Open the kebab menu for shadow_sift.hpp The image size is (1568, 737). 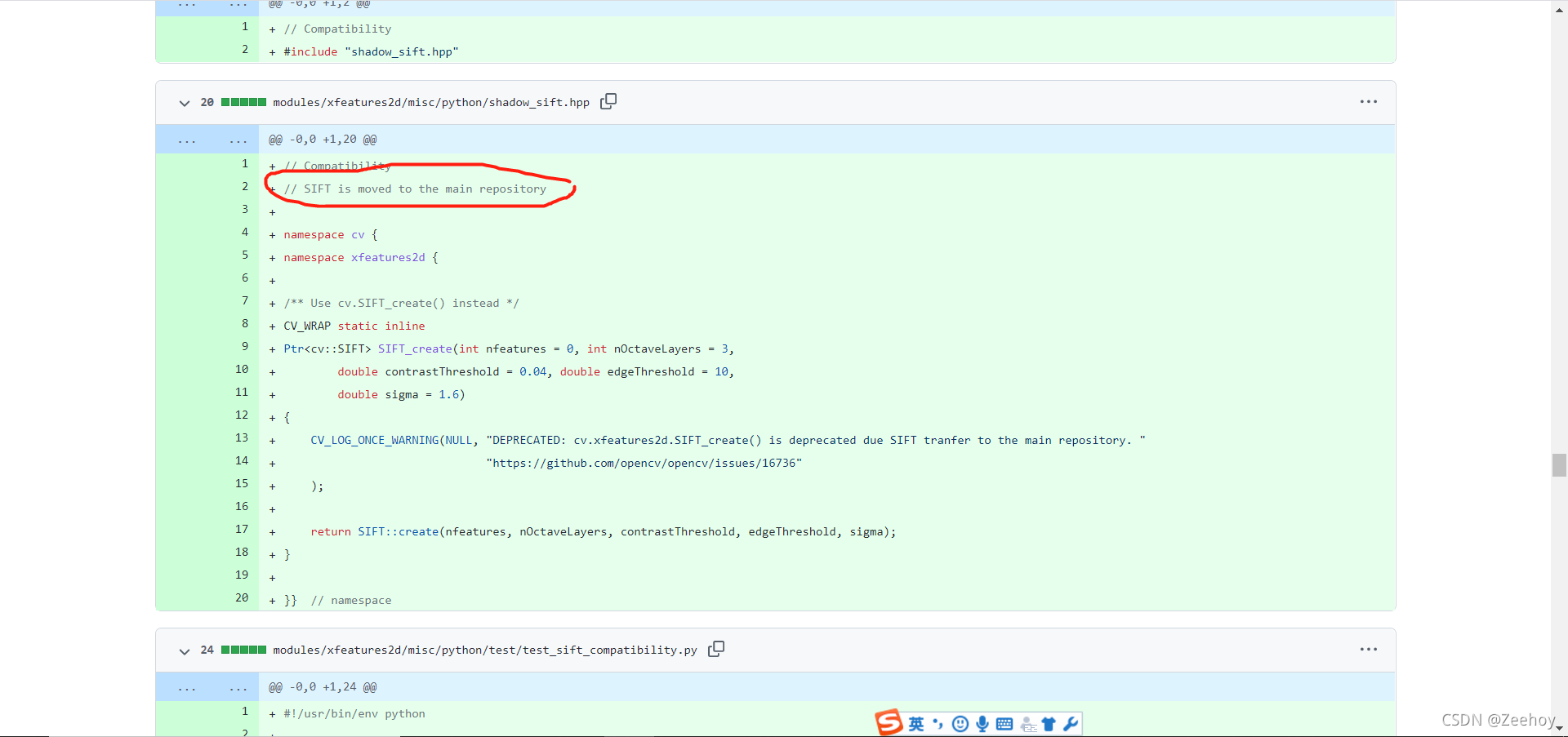(x=1368, y=102)
